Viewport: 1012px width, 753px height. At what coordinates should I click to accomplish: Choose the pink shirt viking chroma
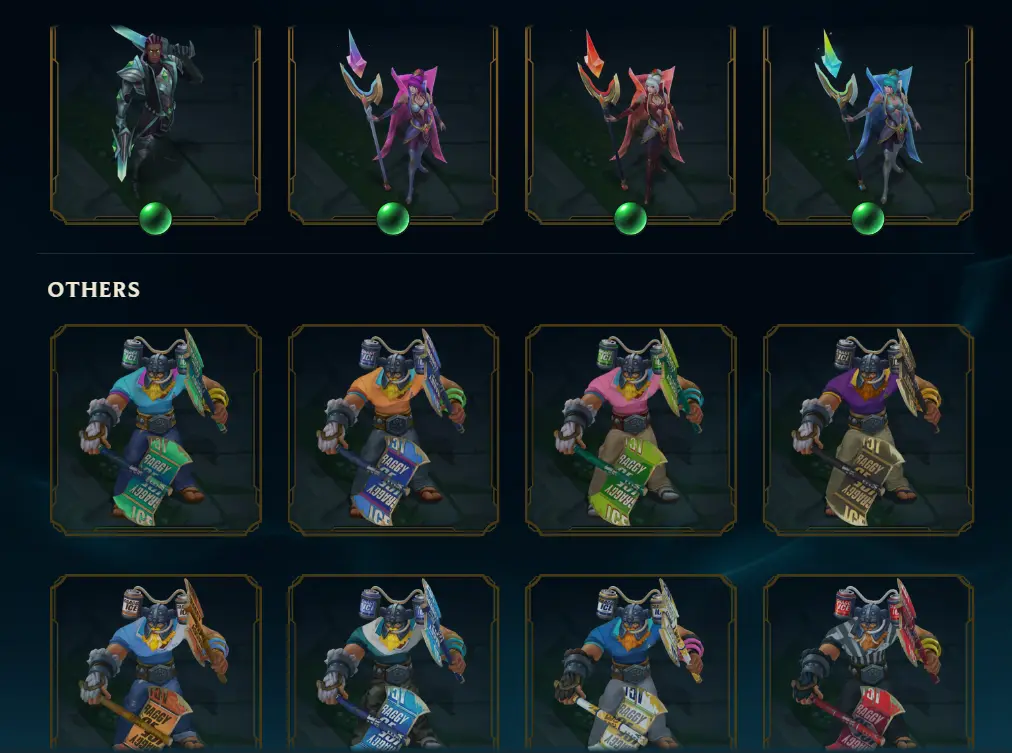point(631,430)
